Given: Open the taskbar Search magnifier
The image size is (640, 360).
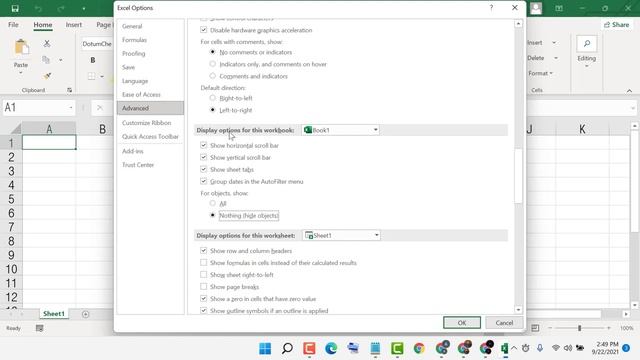Looking at the screenshot, I should 287,348.
